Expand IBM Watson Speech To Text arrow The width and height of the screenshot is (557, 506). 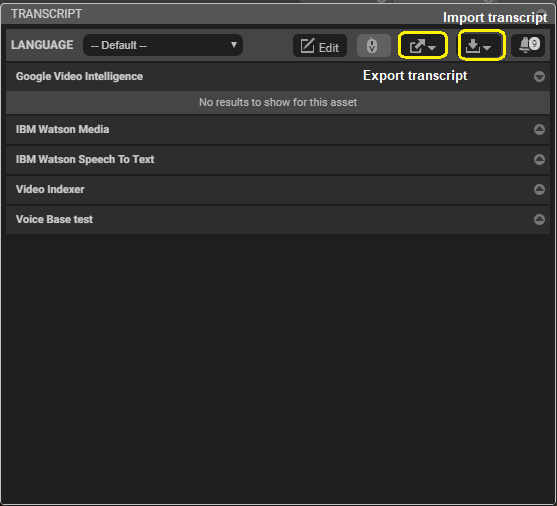click(539, 159)
